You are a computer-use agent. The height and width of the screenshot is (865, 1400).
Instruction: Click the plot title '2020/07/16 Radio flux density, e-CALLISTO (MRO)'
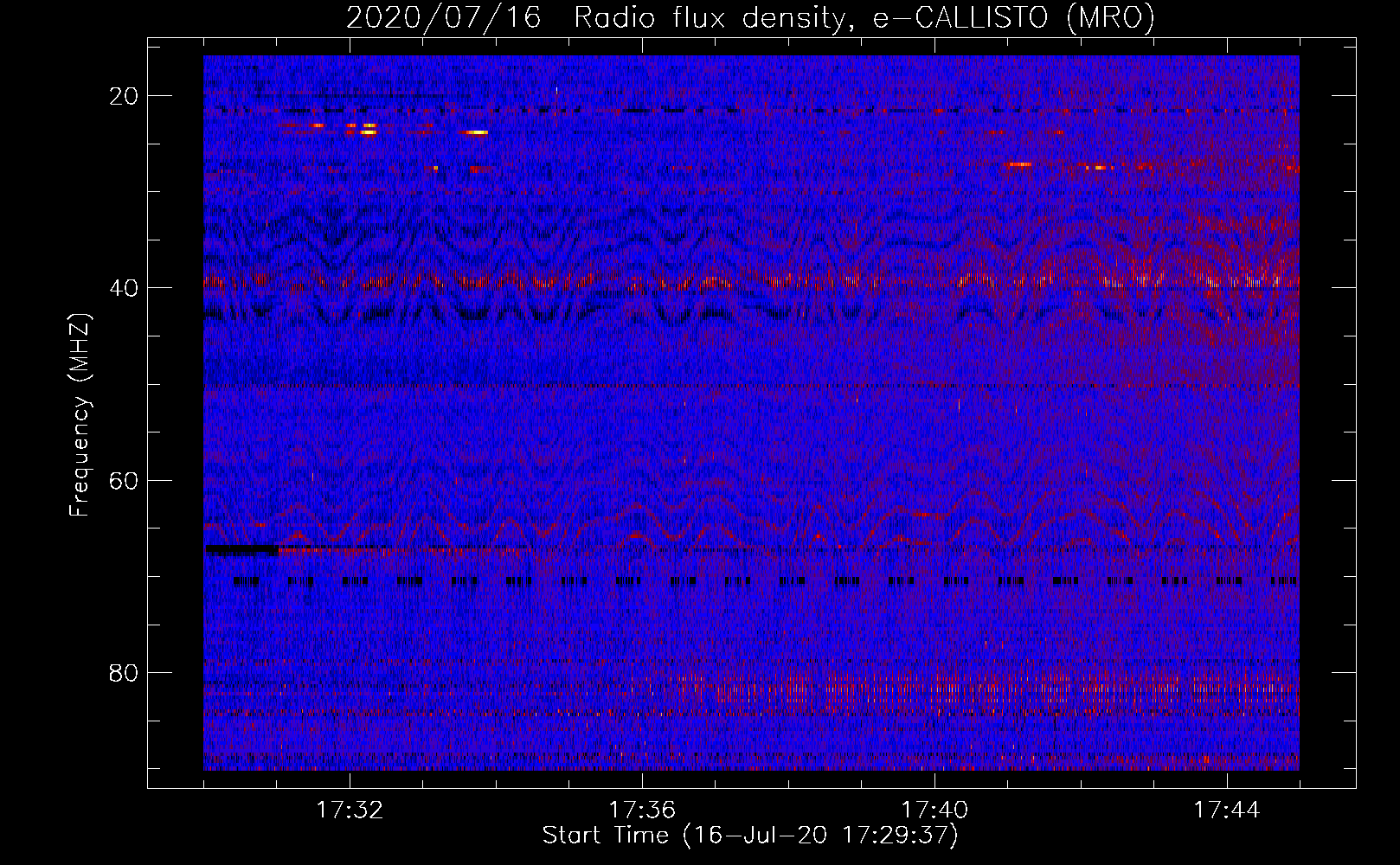click(x=750, y=17)
